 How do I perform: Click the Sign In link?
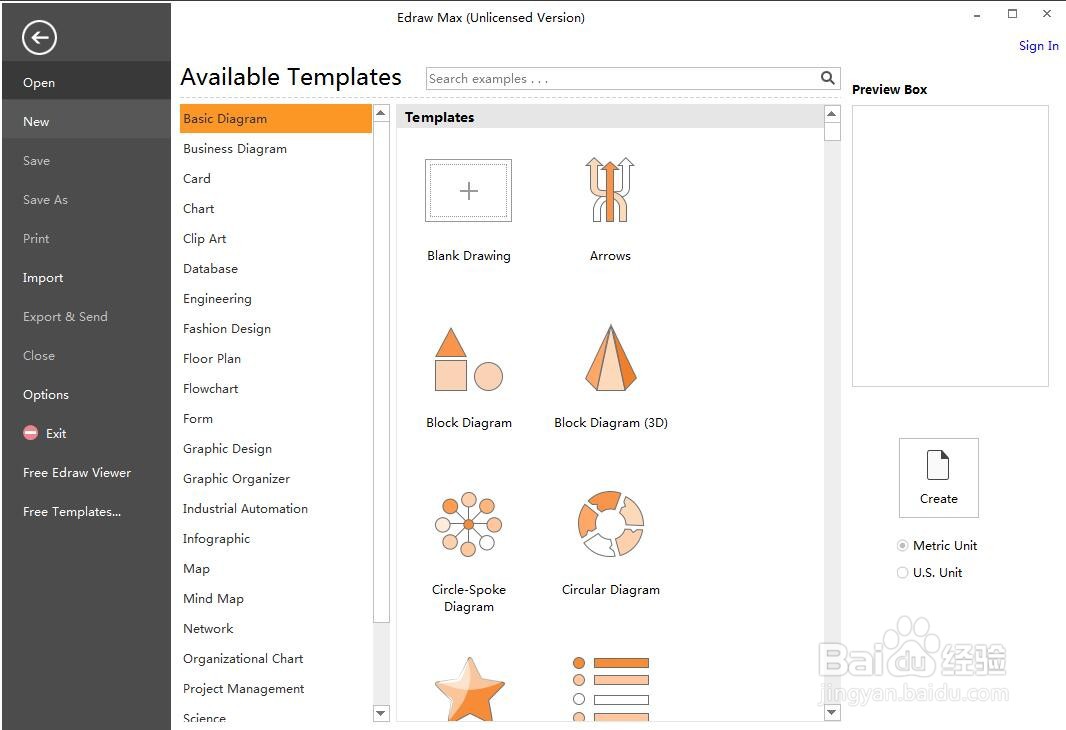coord(1038,46)
